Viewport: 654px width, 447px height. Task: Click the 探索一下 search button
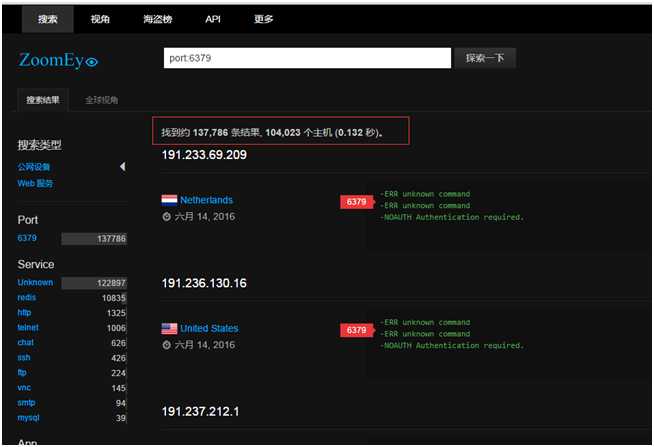pos(485,58)
